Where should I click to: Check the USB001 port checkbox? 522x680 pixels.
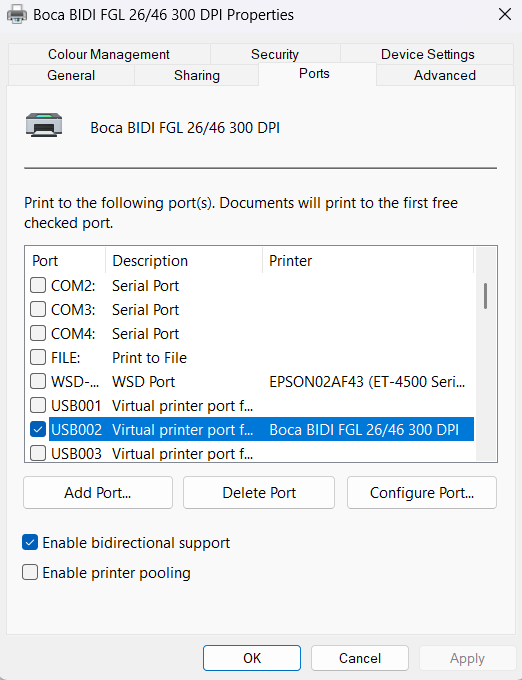[x=38, y=405]
